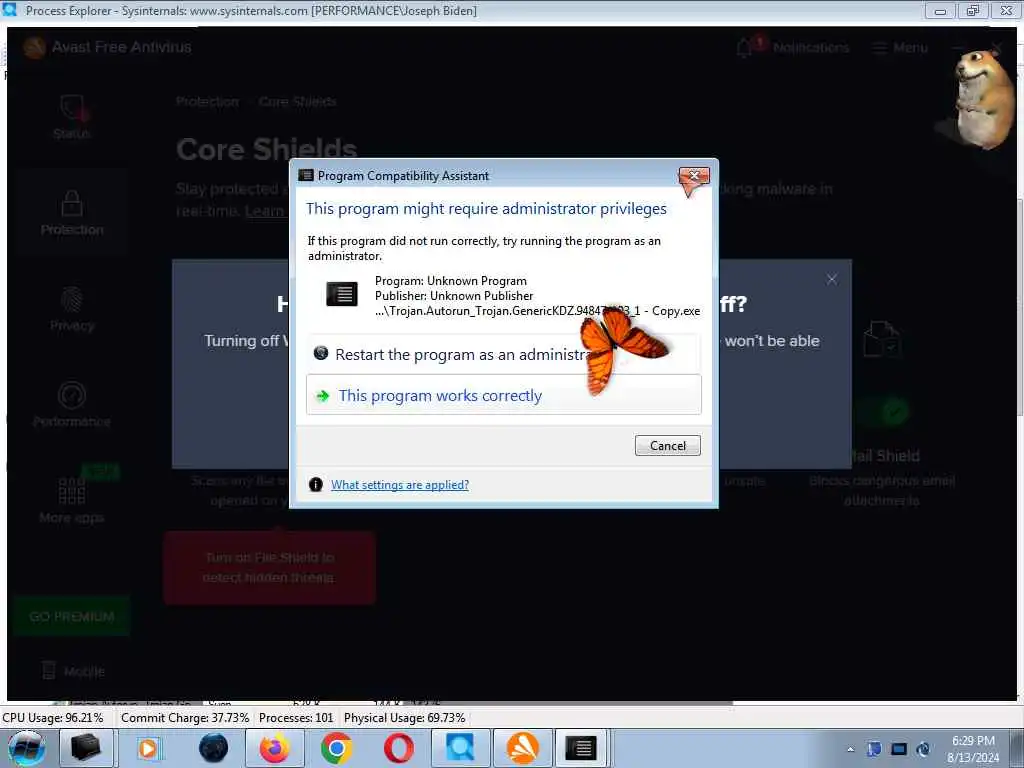Screen dimensions: 1024x768
Task: Restore down the Process Explorer window
Action: pos(973,10)
